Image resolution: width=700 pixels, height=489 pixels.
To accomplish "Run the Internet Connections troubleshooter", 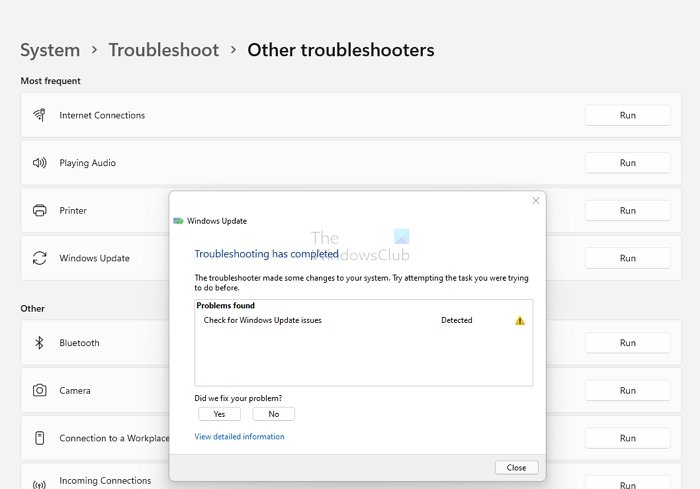I will [x=628, y=115].
